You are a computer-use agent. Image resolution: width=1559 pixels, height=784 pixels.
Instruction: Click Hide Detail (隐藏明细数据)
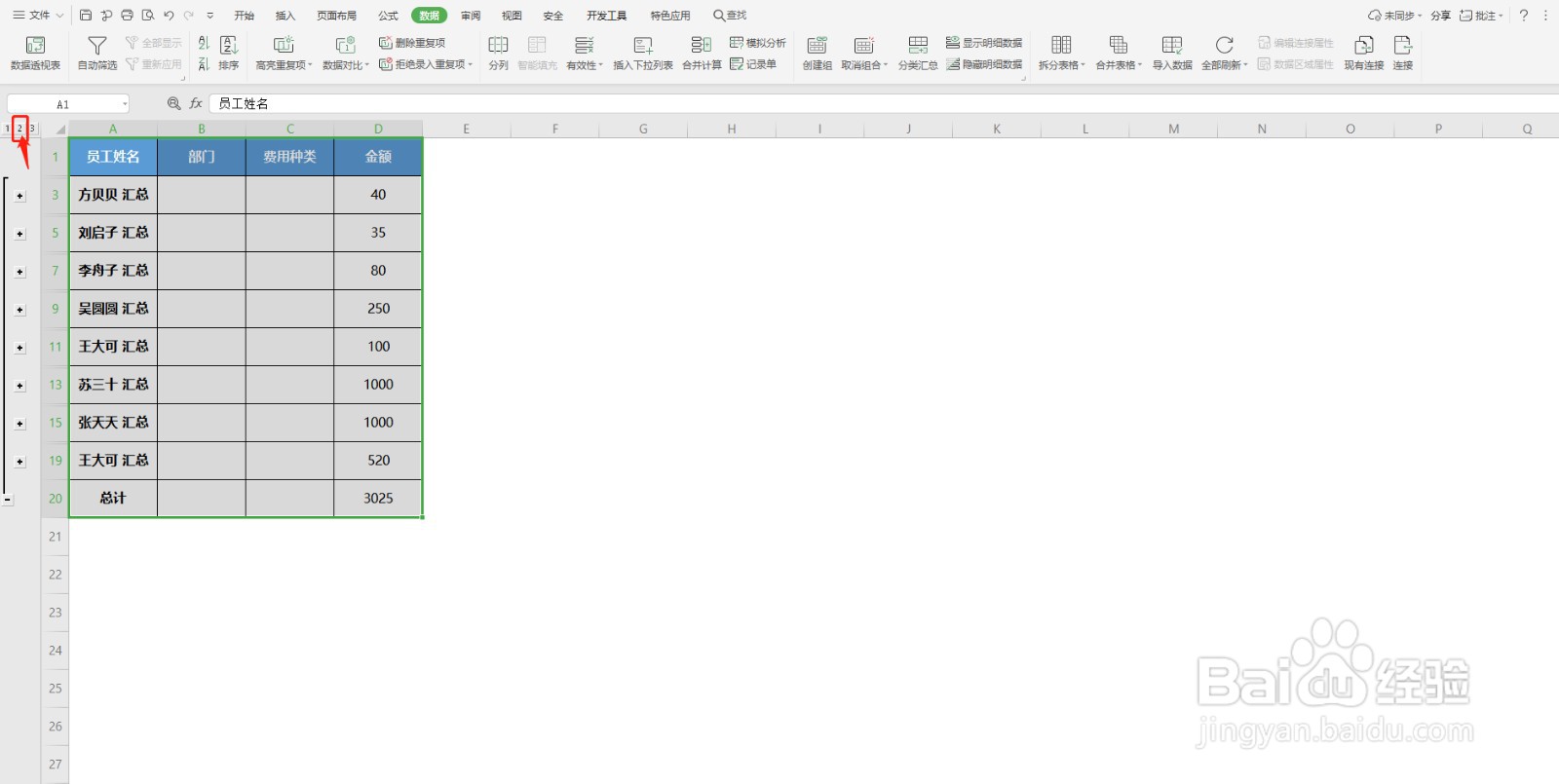(984, 64)
